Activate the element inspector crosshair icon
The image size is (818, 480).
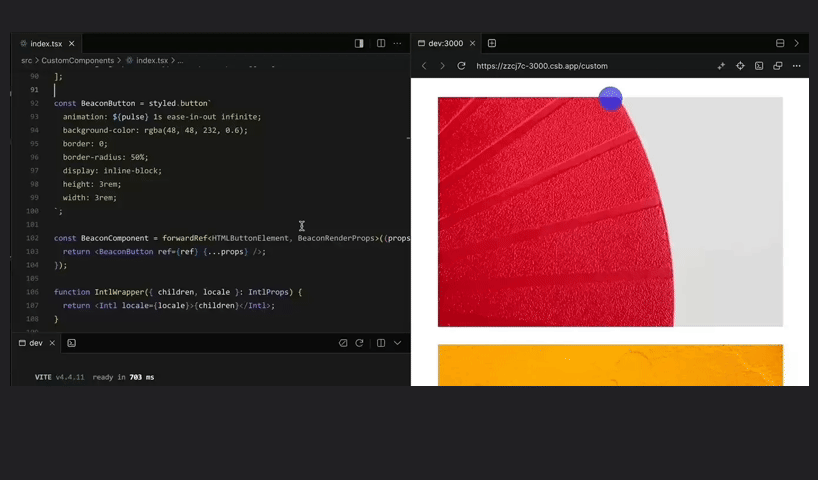(x=740, y=66)
